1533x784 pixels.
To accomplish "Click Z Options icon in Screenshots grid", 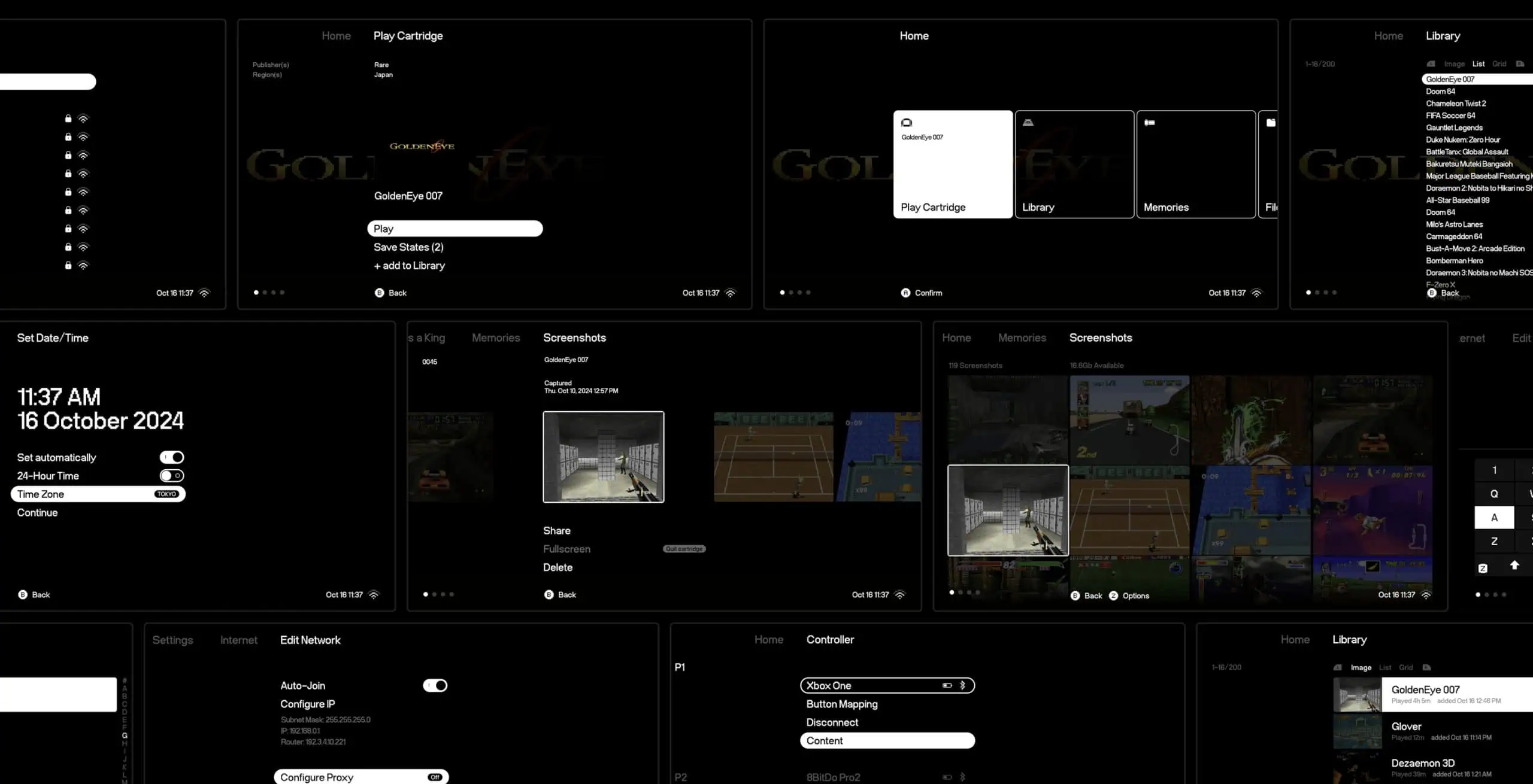I will pos(1113,595).
